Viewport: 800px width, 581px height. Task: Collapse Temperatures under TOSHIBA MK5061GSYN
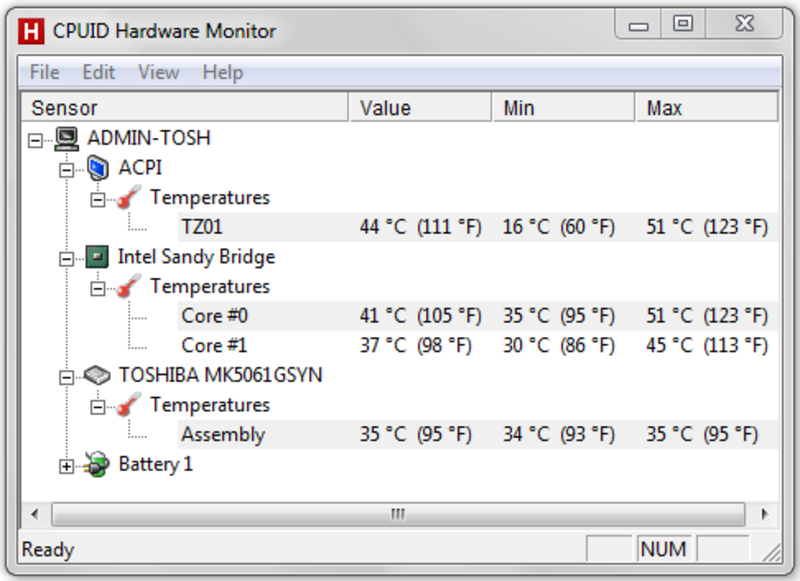click(97, 407)
